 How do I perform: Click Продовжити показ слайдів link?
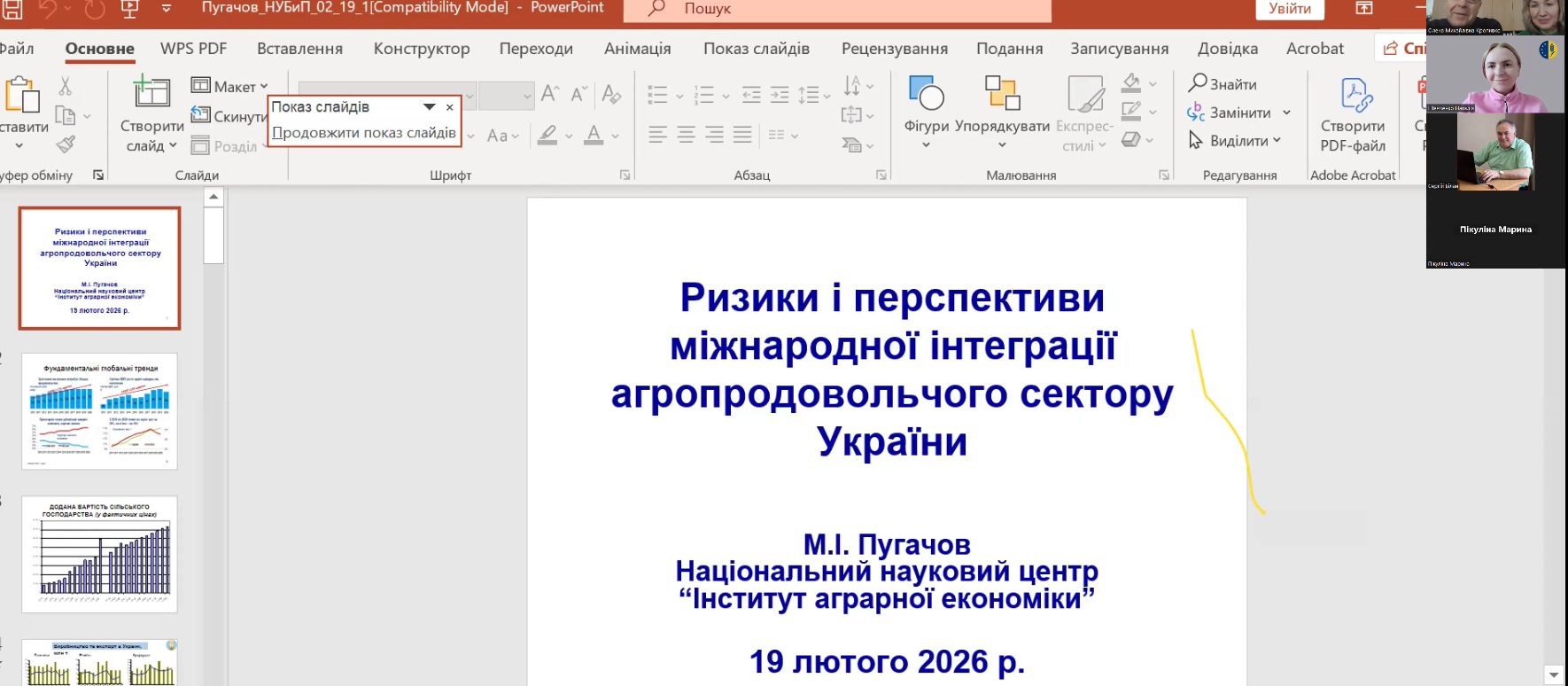coord(363,133)
